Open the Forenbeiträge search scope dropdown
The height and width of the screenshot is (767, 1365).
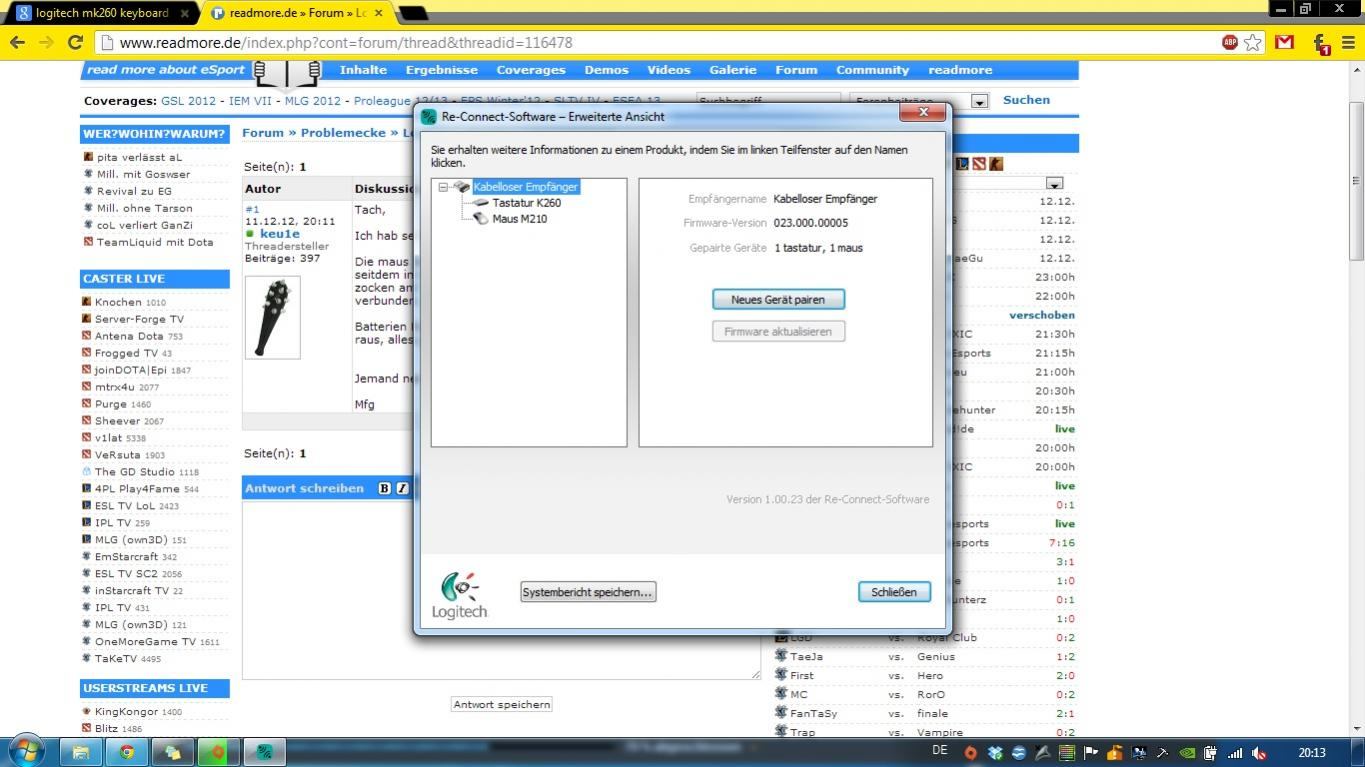980,101
